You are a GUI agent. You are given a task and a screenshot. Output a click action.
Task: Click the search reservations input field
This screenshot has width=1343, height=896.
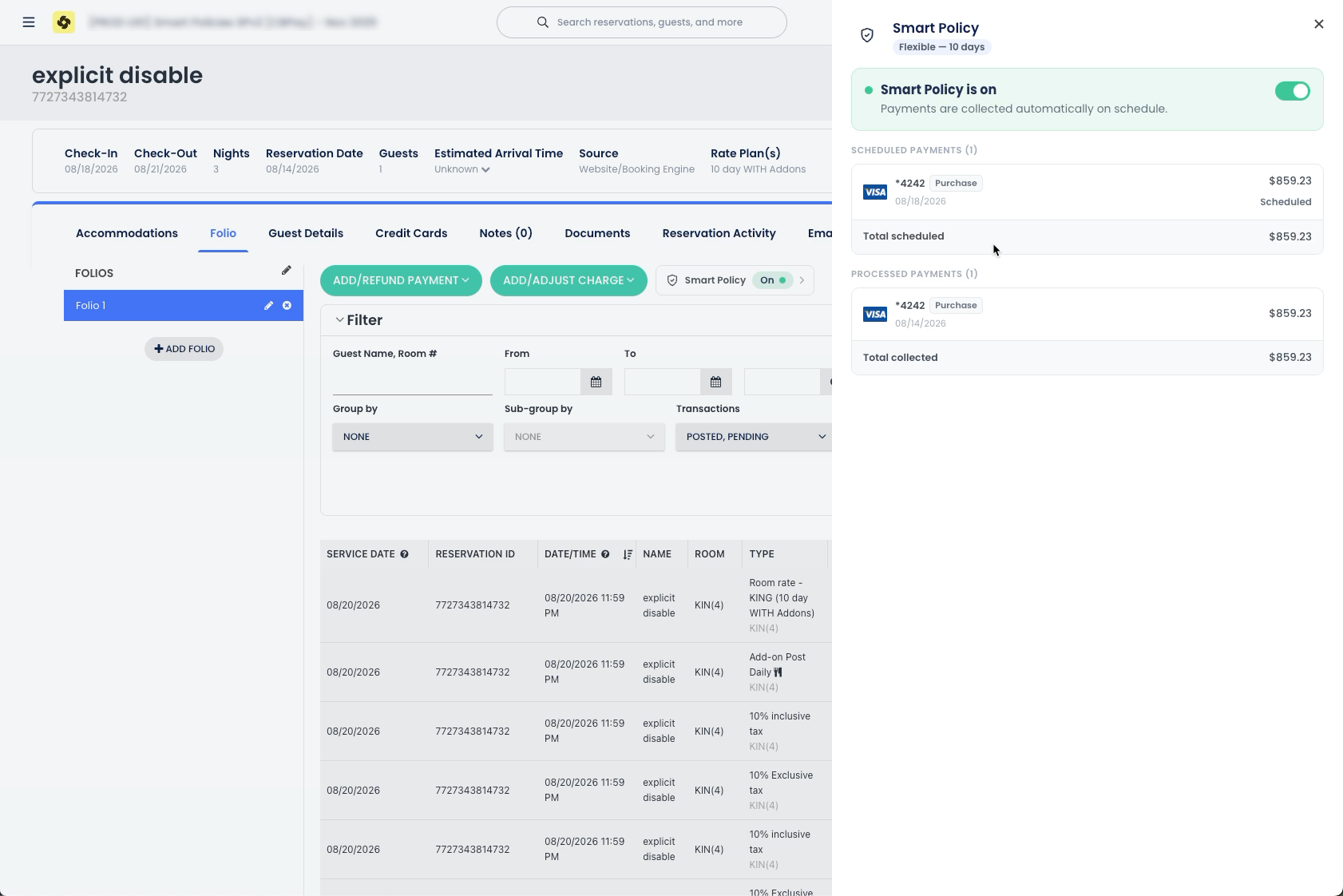click(642, 22)
